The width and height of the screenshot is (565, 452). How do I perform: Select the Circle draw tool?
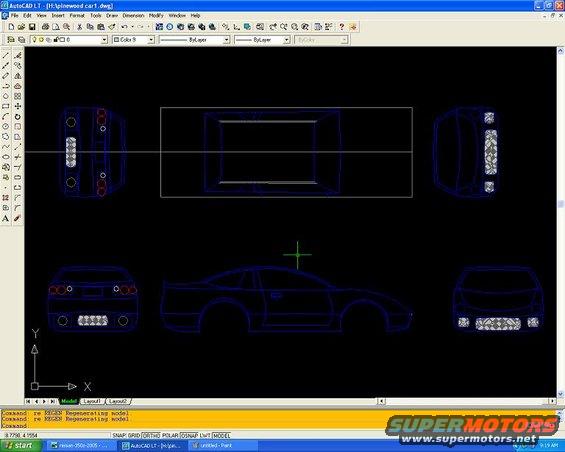tap(6, 127)
